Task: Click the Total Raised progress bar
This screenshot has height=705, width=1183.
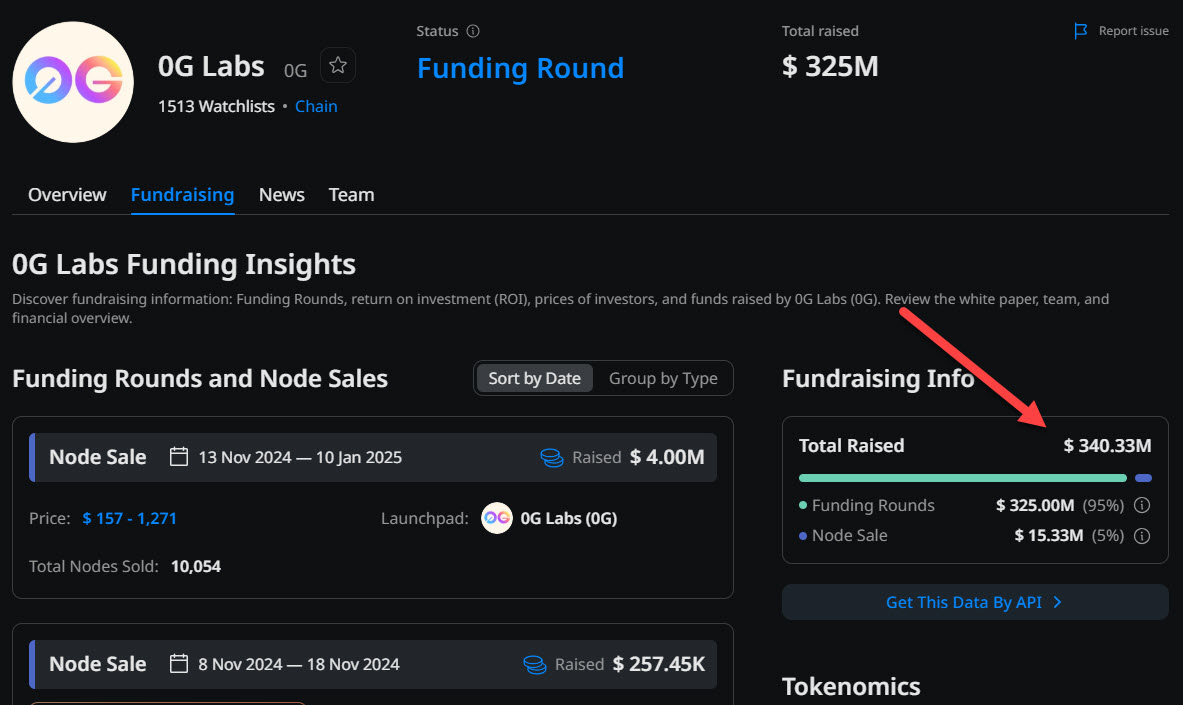Action: pyautogui.click(x=975, y=478)
